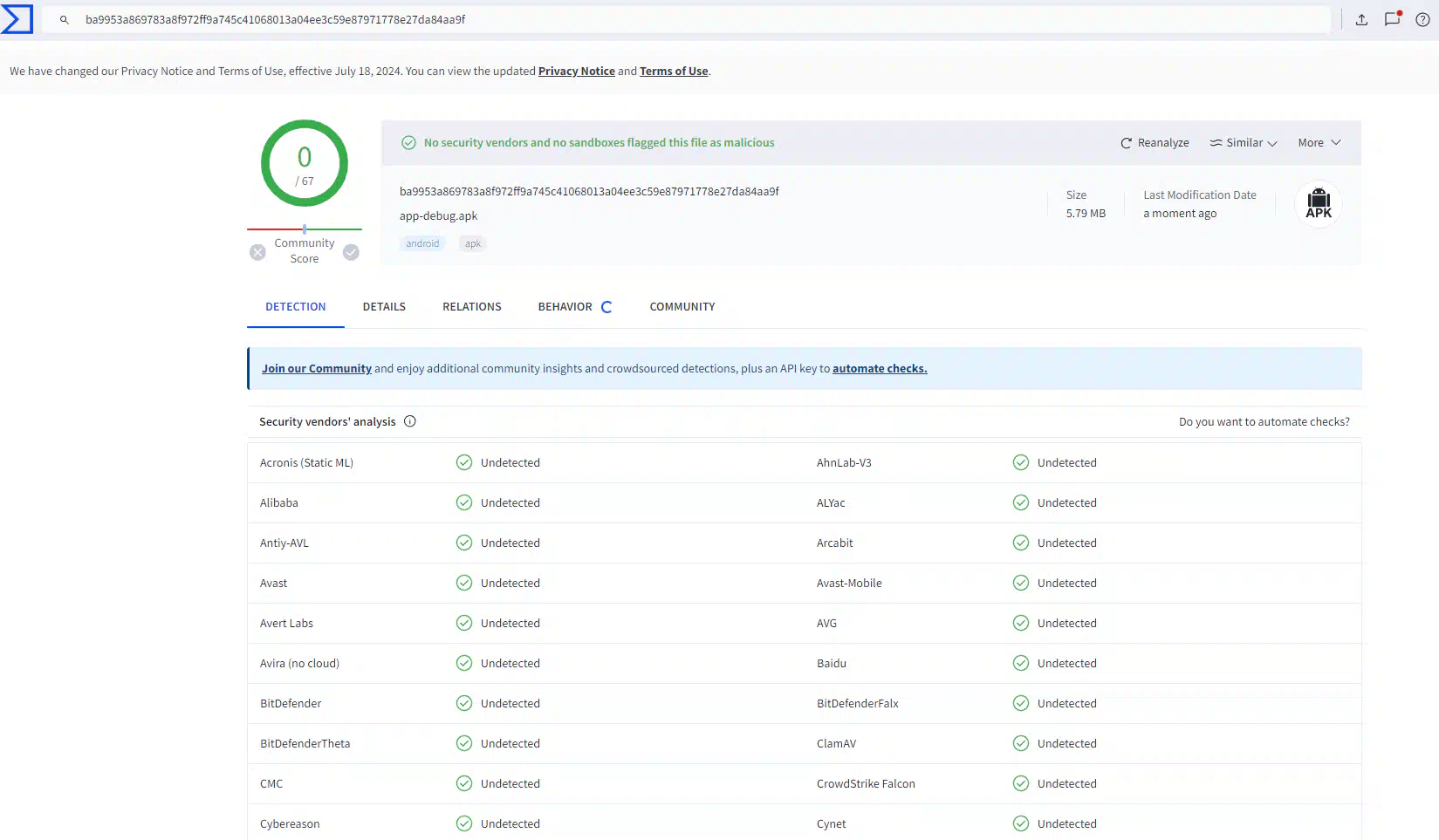Screen dimensions: 1439x840
Task: Click Avast-Mobile undetected check icon
Action: [x=1021, y=583]
